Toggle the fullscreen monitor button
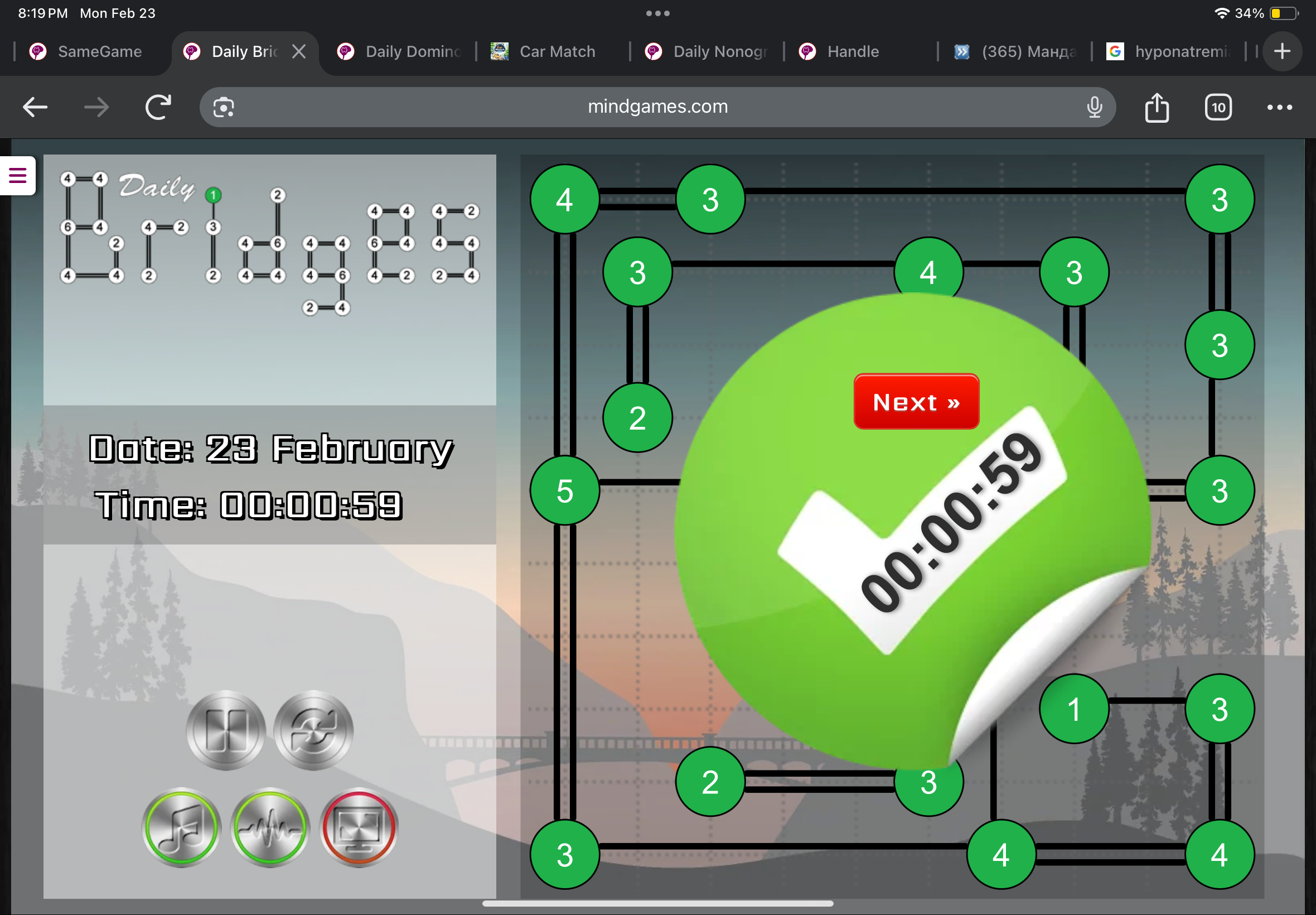 point(359,827)
